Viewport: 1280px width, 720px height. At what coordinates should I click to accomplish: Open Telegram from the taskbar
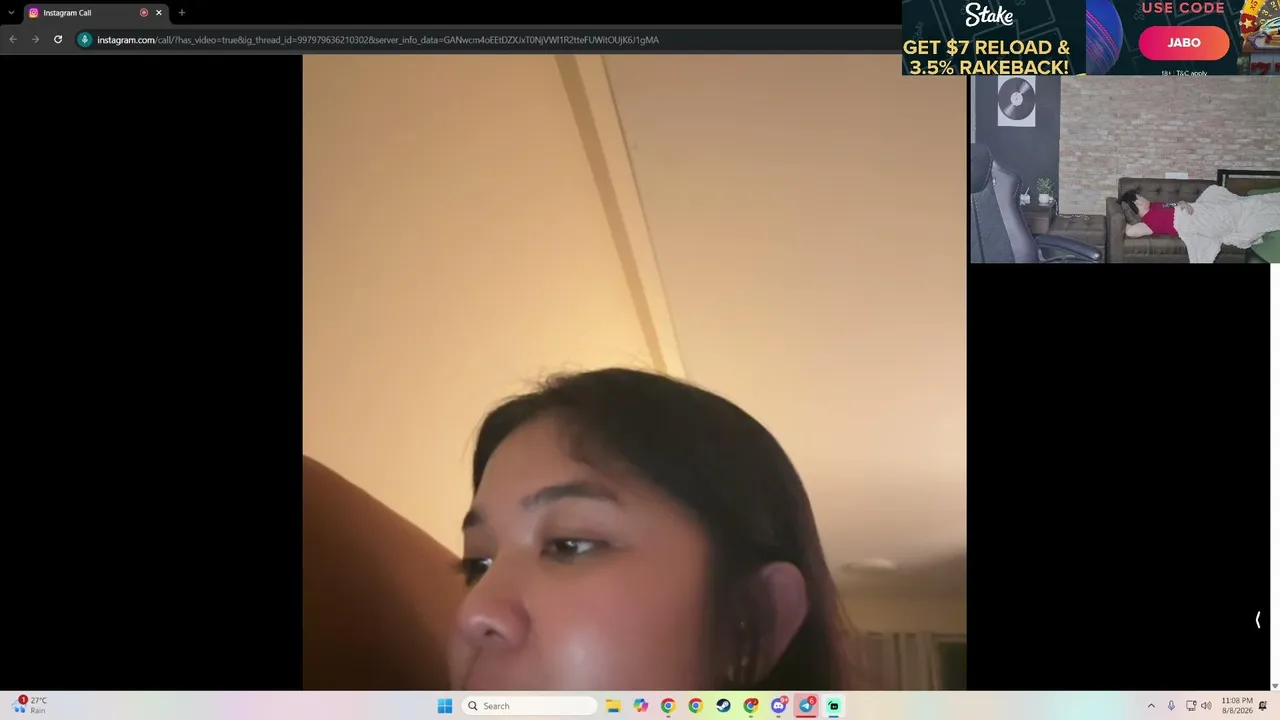point(806,706)
